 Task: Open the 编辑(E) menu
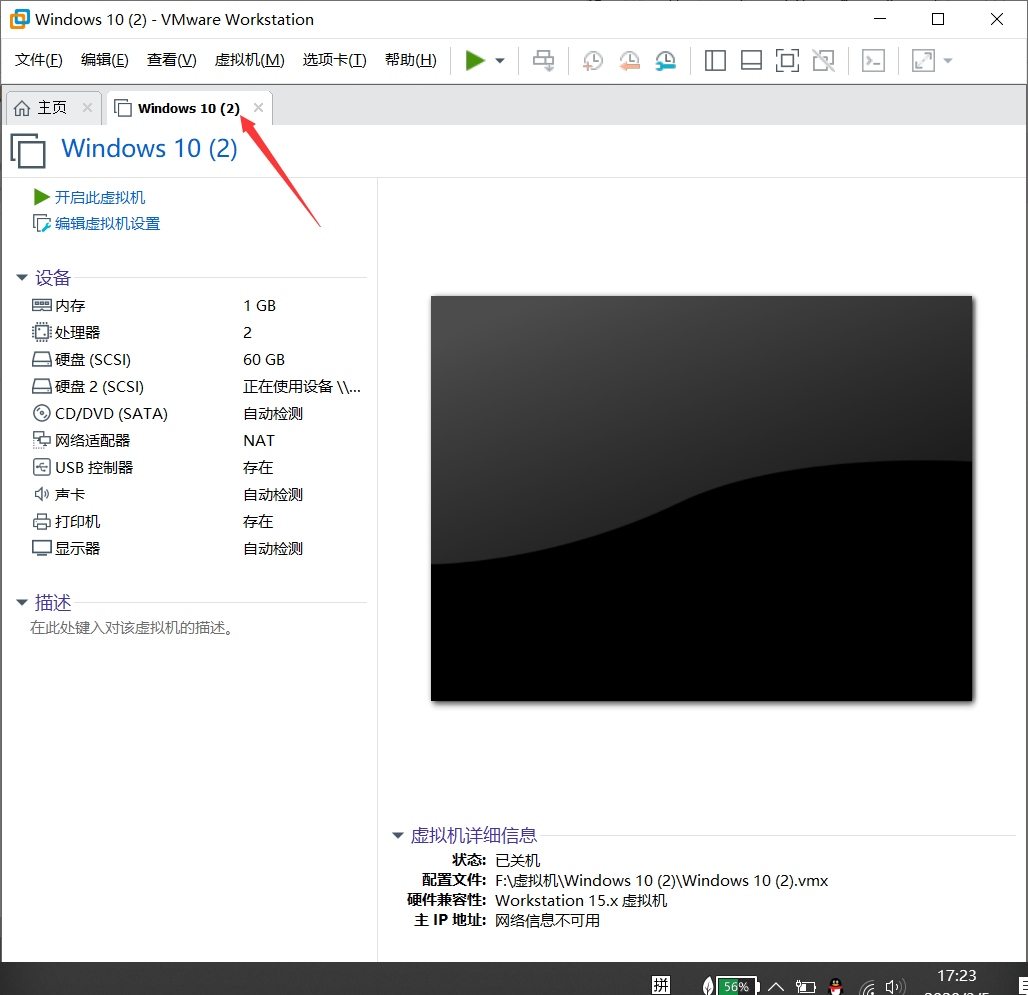point(105,60)
